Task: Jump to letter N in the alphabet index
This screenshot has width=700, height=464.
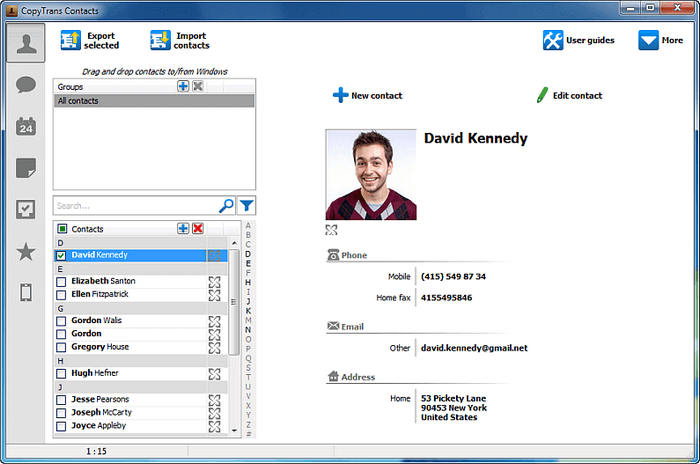Action: point(248,330)
